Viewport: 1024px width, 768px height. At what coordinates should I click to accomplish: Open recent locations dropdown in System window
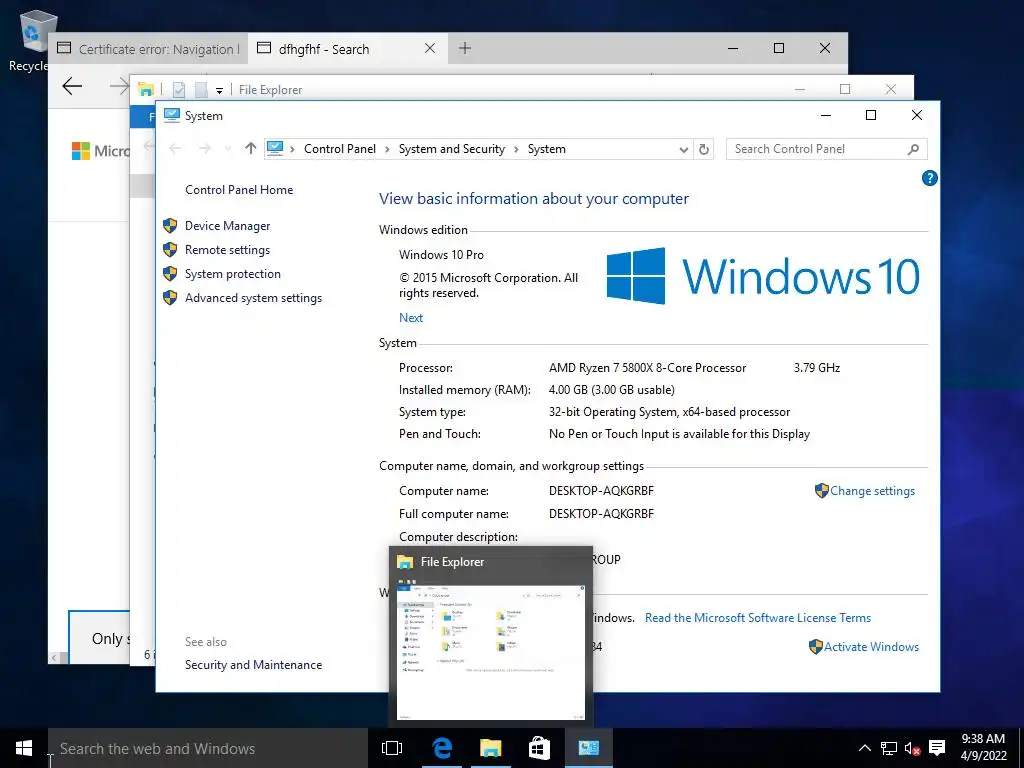[x=228, y=150]
